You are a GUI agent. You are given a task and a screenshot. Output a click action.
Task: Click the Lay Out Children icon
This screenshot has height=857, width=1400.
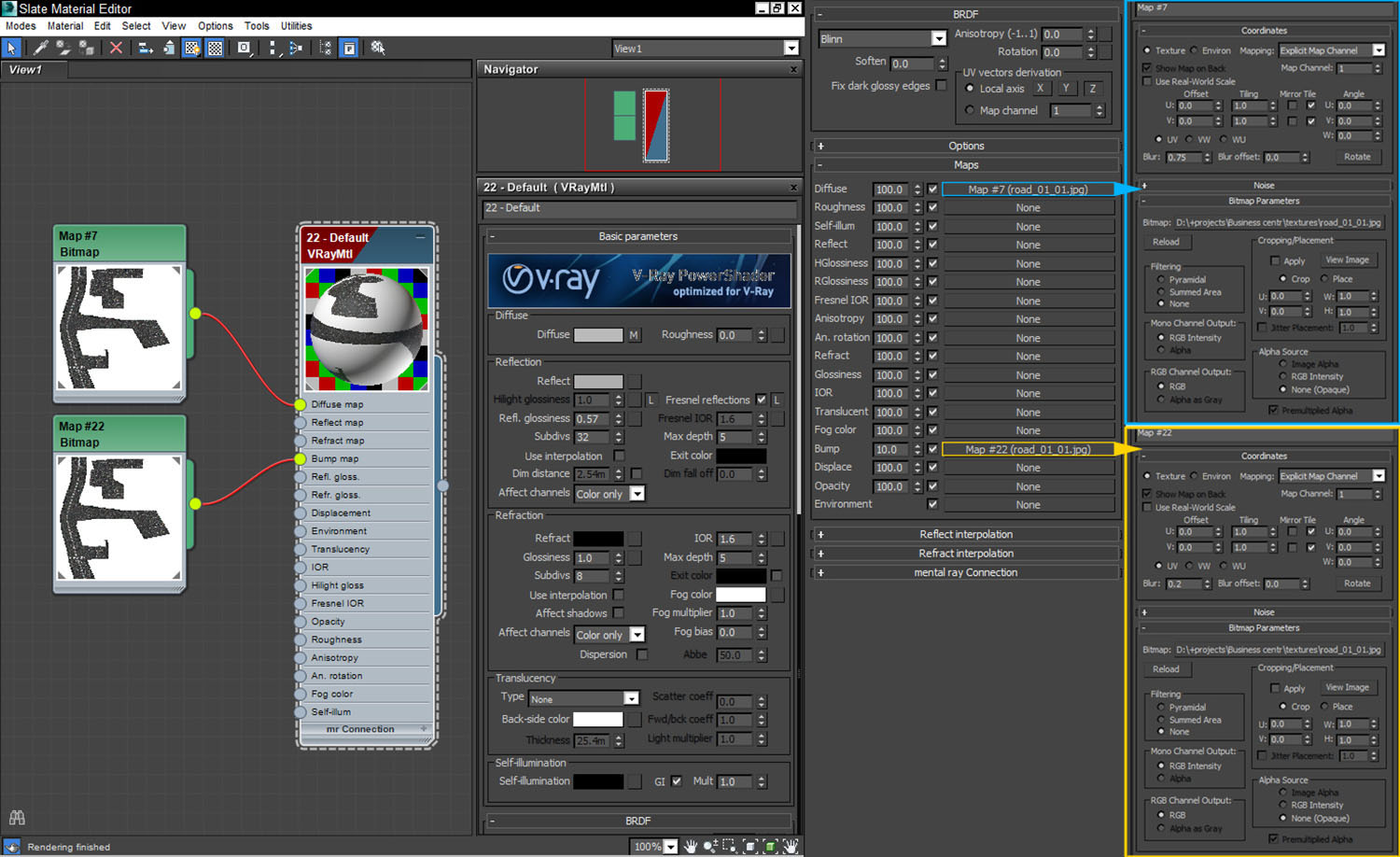pyautogui.click(x=295, y=48)
